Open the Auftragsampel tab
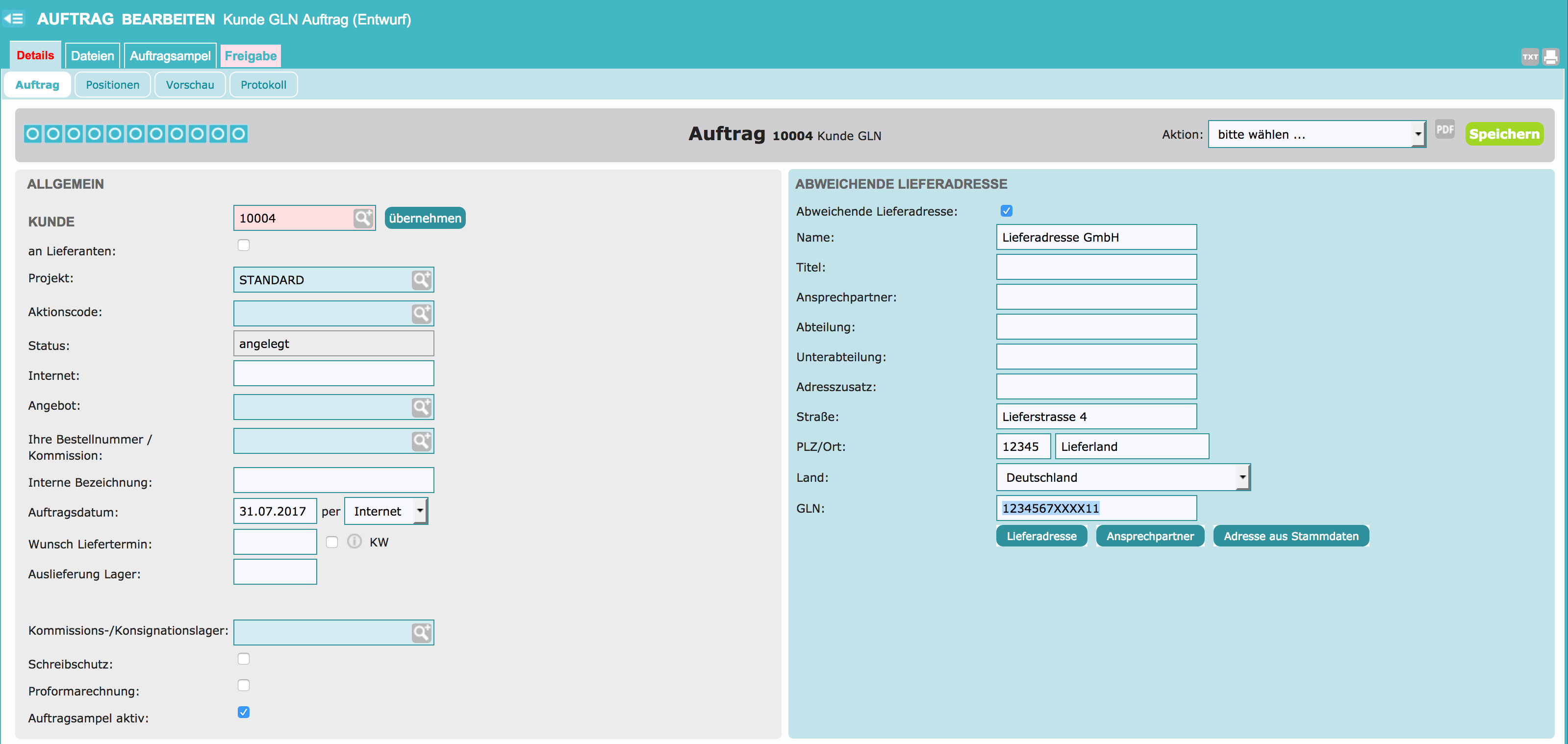This screenshot has width=1568, height=744. [x=170, y=56]
